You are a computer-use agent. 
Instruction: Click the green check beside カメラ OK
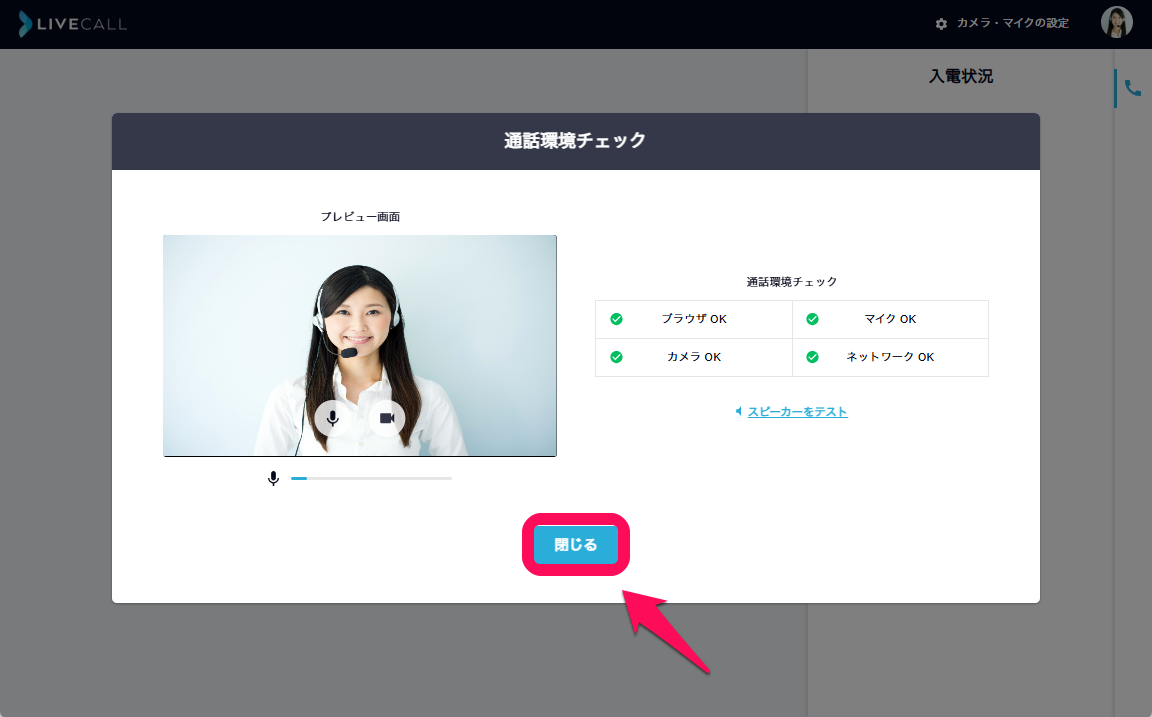pos(616,357)
